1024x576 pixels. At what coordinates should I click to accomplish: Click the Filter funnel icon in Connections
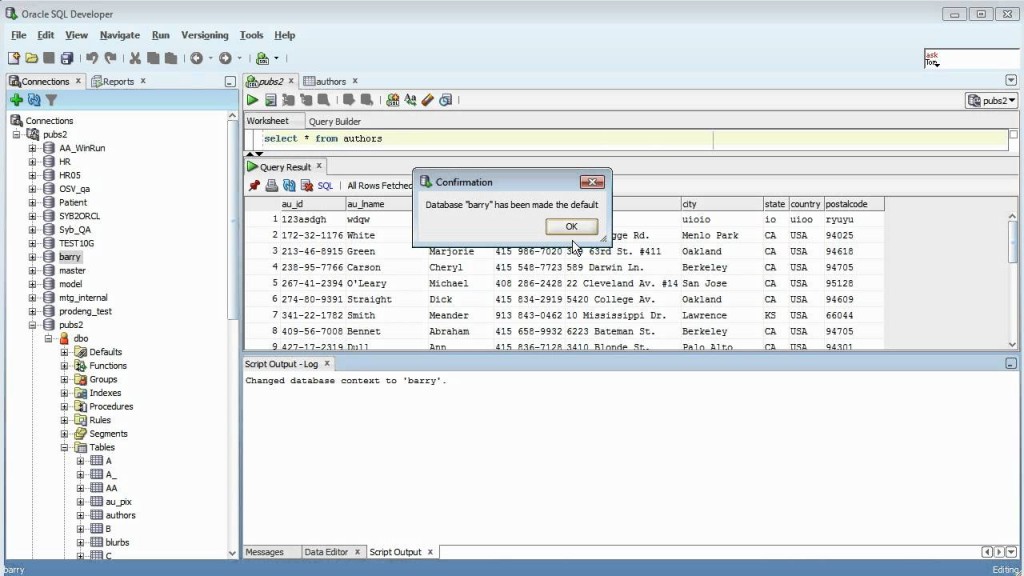(51, 100)
